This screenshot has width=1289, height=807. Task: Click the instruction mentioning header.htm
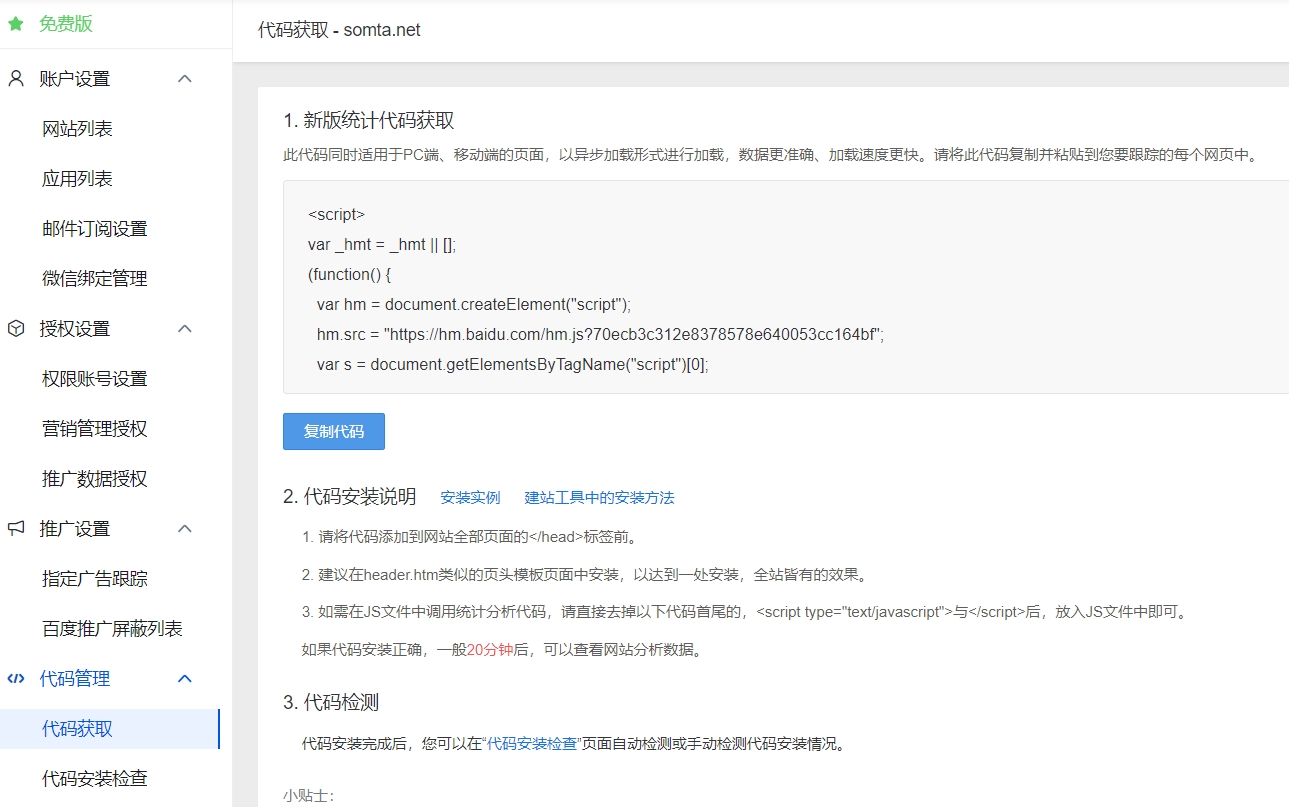point(585,574)
